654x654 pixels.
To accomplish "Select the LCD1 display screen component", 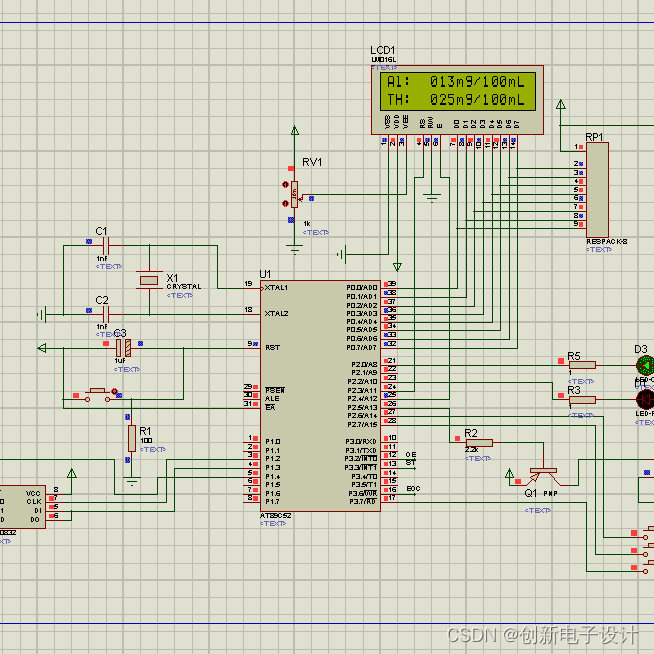I will pyautogui.click(x=457, y=100).
